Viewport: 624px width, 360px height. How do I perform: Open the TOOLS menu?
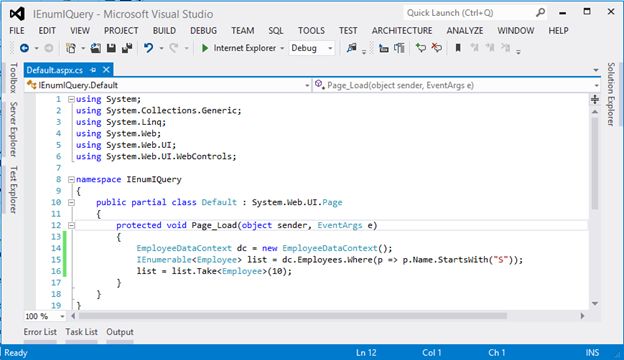point(311,31)
